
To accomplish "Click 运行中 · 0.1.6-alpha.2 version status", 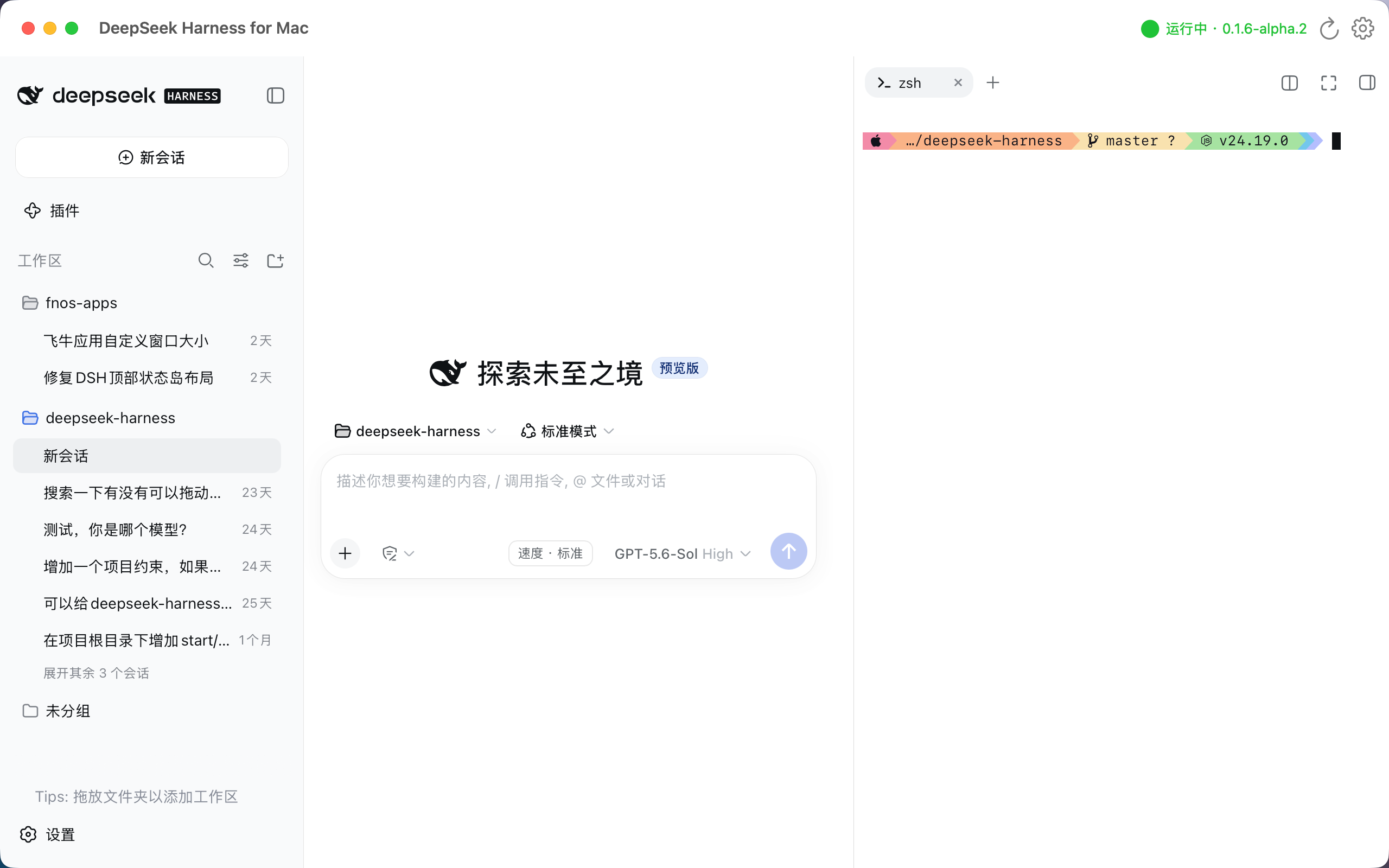I will tap(1236, 29).
